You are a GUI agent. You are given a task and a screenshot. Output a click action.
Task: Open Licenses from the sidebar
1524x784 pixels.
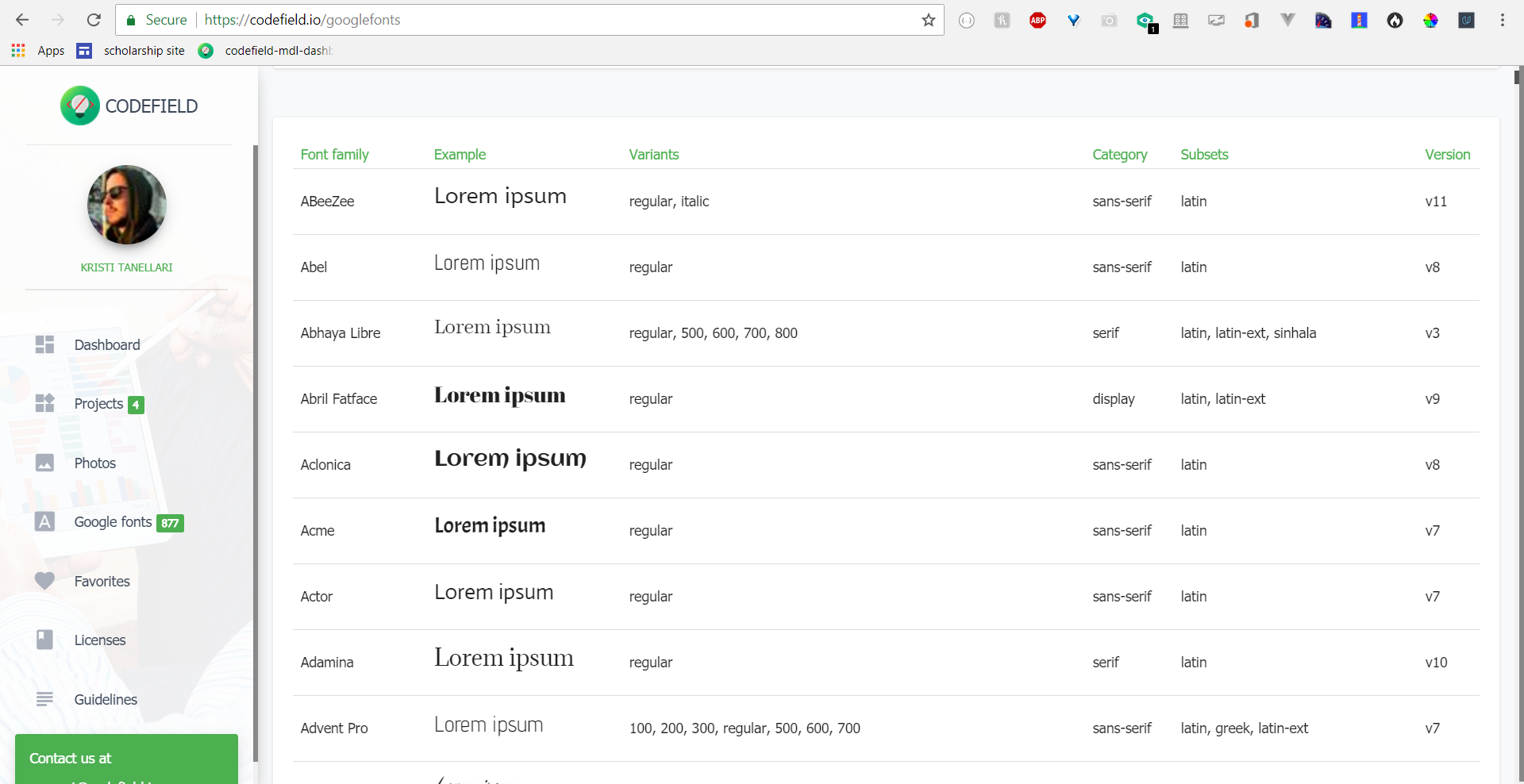(100, 640)
